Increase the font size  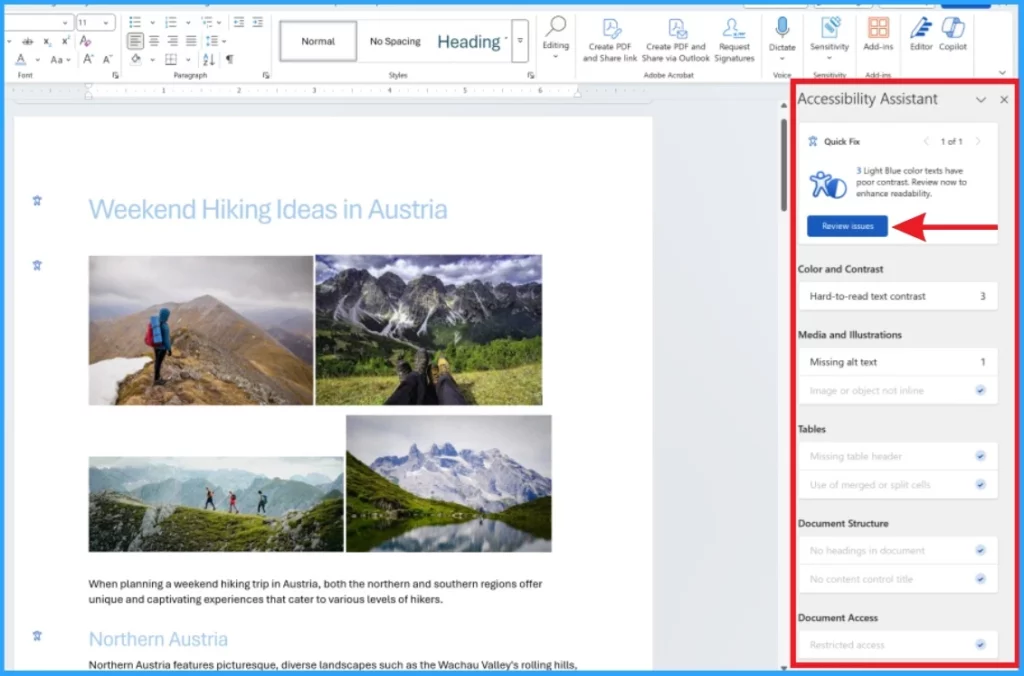88,59
